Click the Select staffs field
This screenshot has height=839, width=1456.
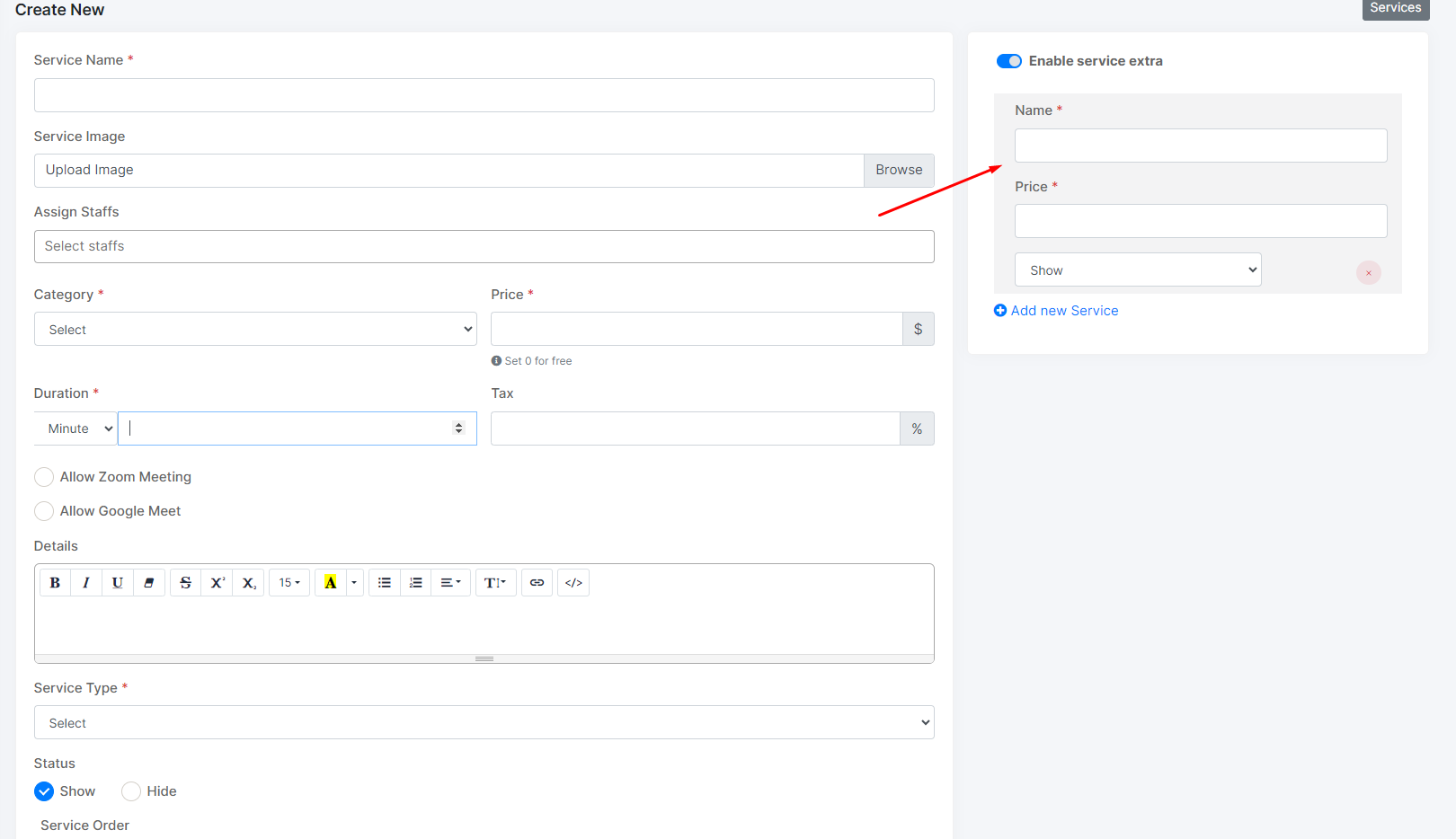pos(484,246)
